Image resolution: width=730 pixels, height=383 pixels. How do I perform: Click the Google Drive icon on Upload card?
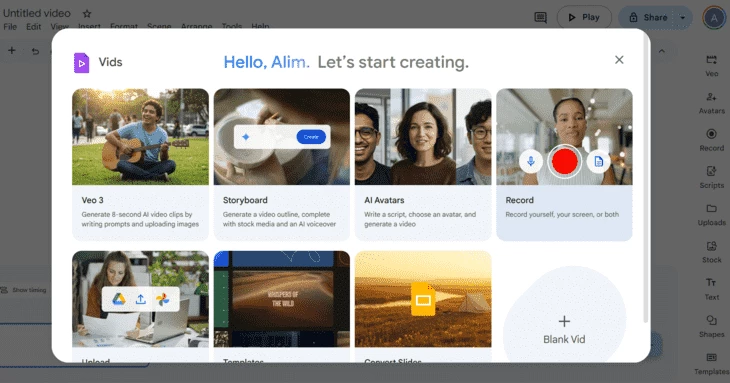119,299
